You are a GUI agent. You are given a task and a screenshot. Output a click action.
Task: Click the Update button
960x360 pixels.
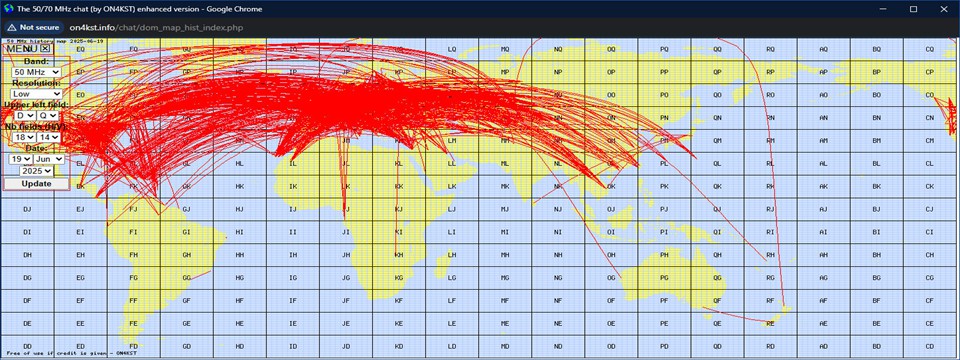tap(36, 184)
